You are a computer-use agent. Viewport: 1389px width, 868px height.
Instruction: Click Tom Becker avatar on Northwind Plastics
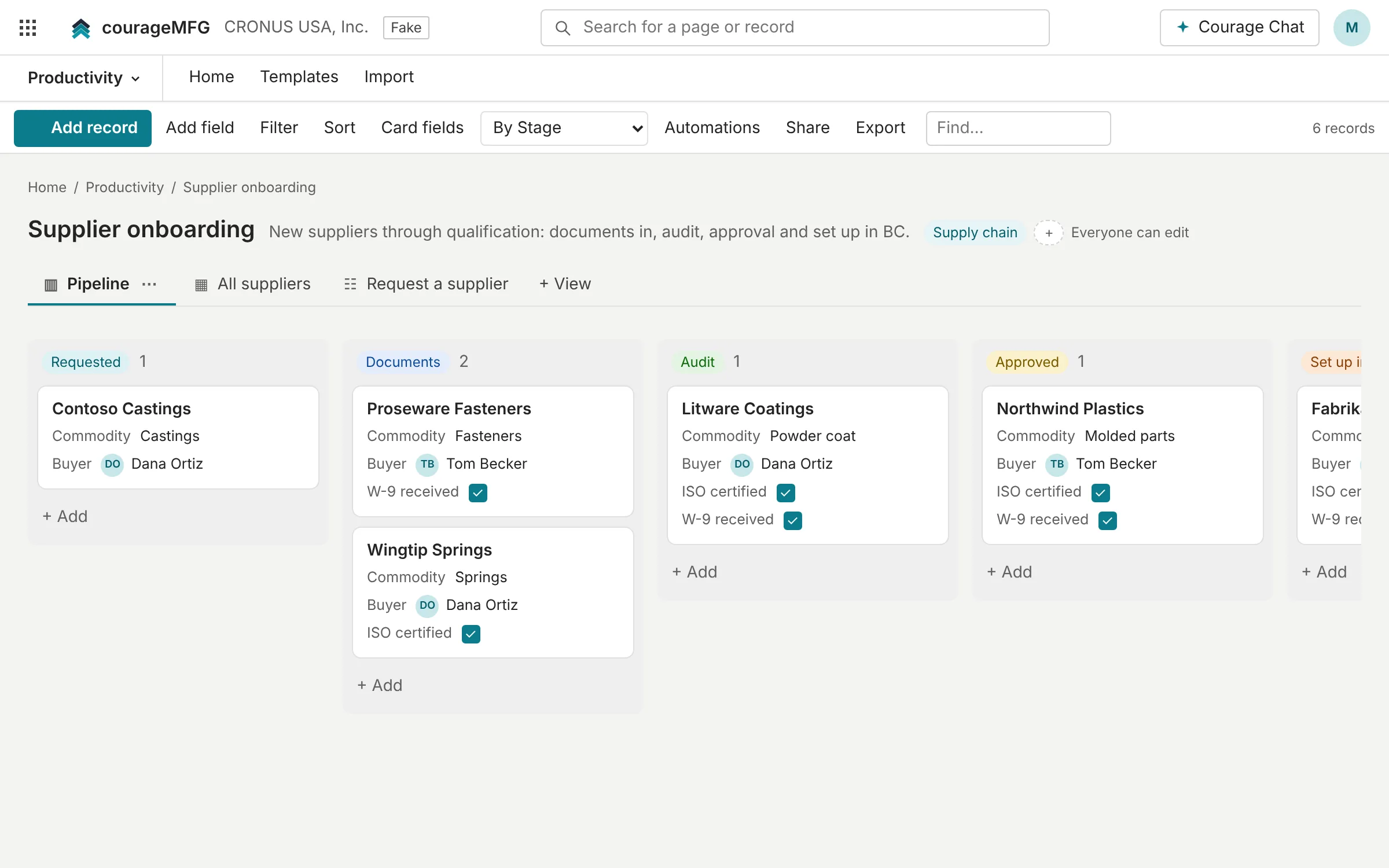point(1057,464)
